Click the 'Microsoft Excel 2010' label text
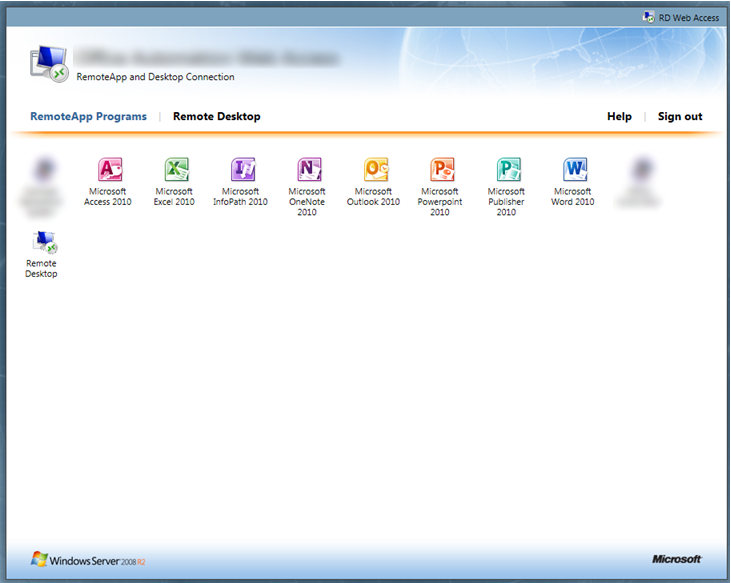The width and height of the screenshot is (731, 583). [x=174, y=197]
